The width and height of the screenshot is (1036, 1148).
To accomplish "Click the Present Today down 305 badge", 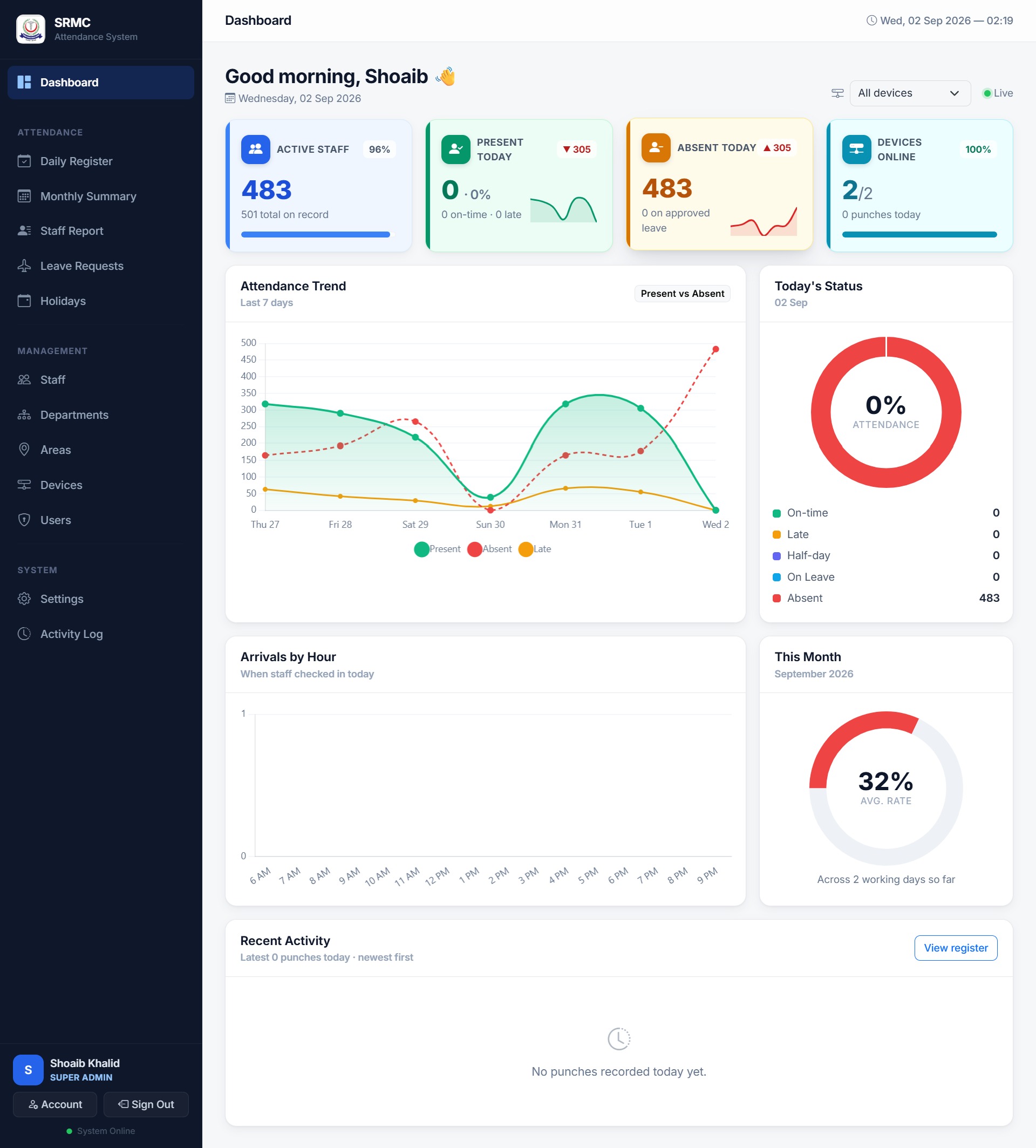I will click(576, 149).
